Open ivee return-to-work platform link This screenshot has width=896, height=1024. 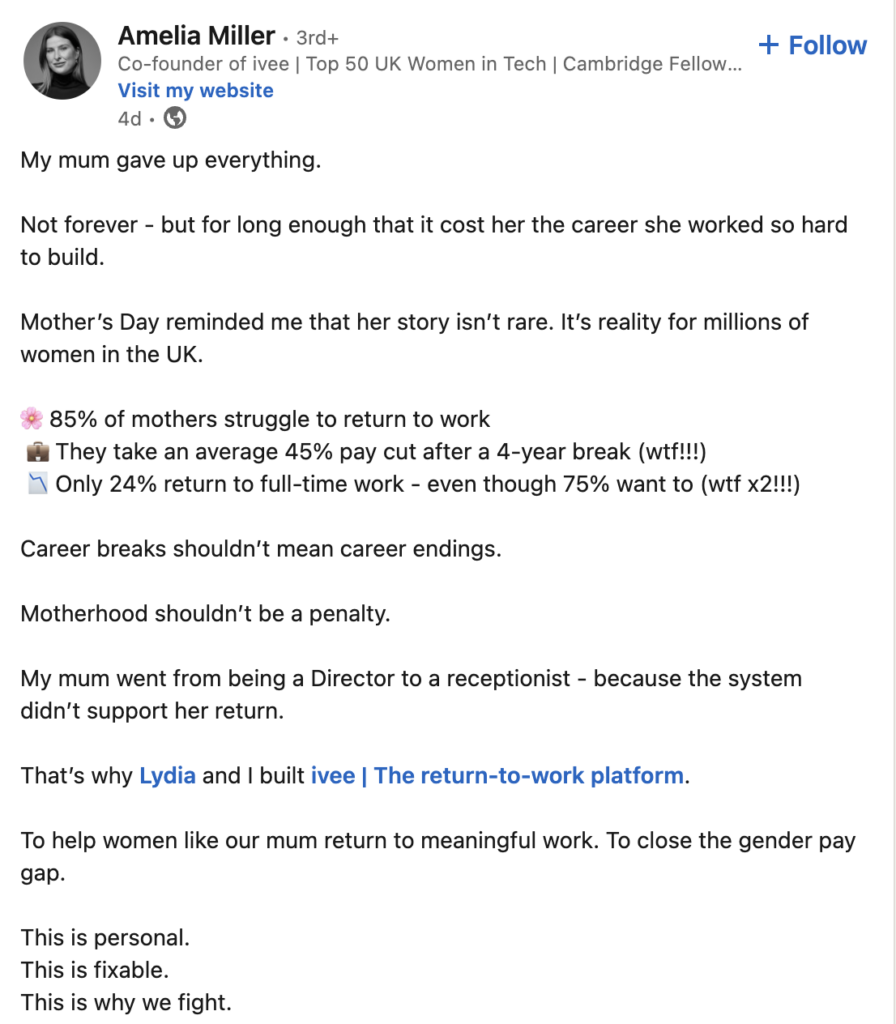pyautogui.click(x=497, y=775)
